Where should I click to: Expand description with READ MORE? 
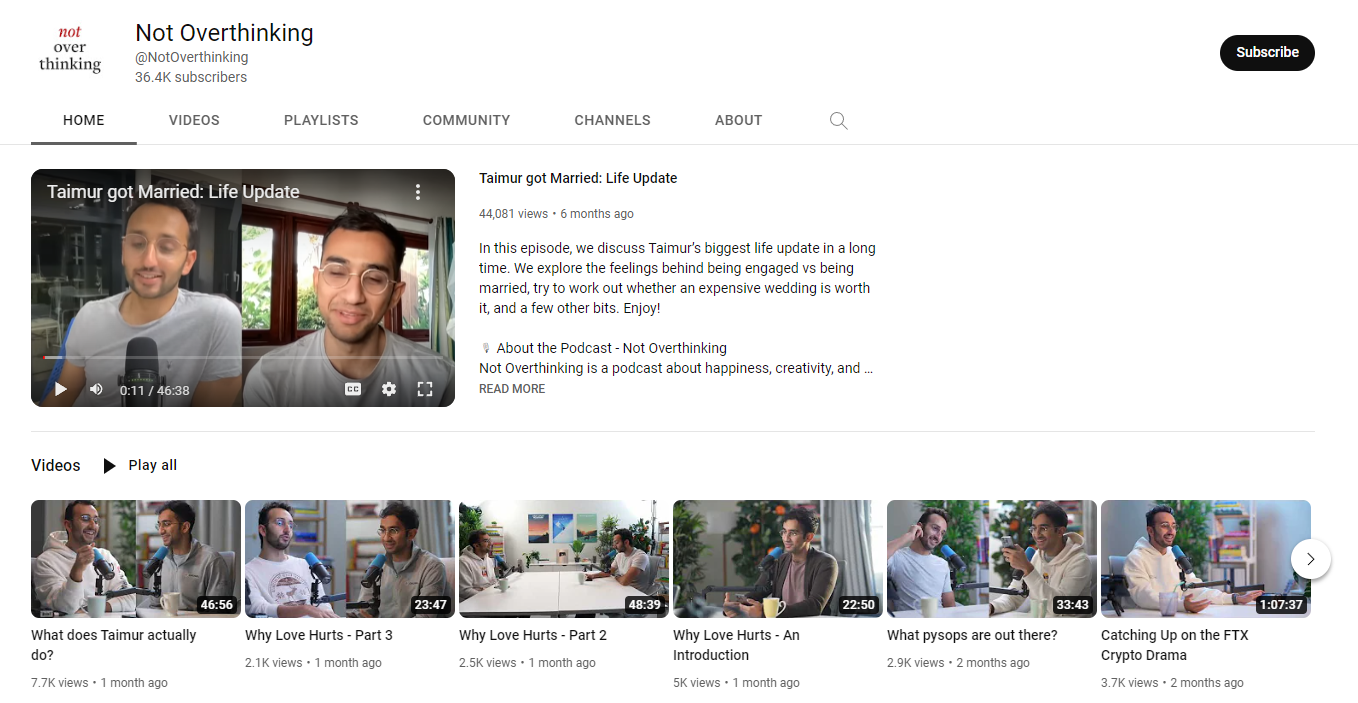tap(512, 389)
